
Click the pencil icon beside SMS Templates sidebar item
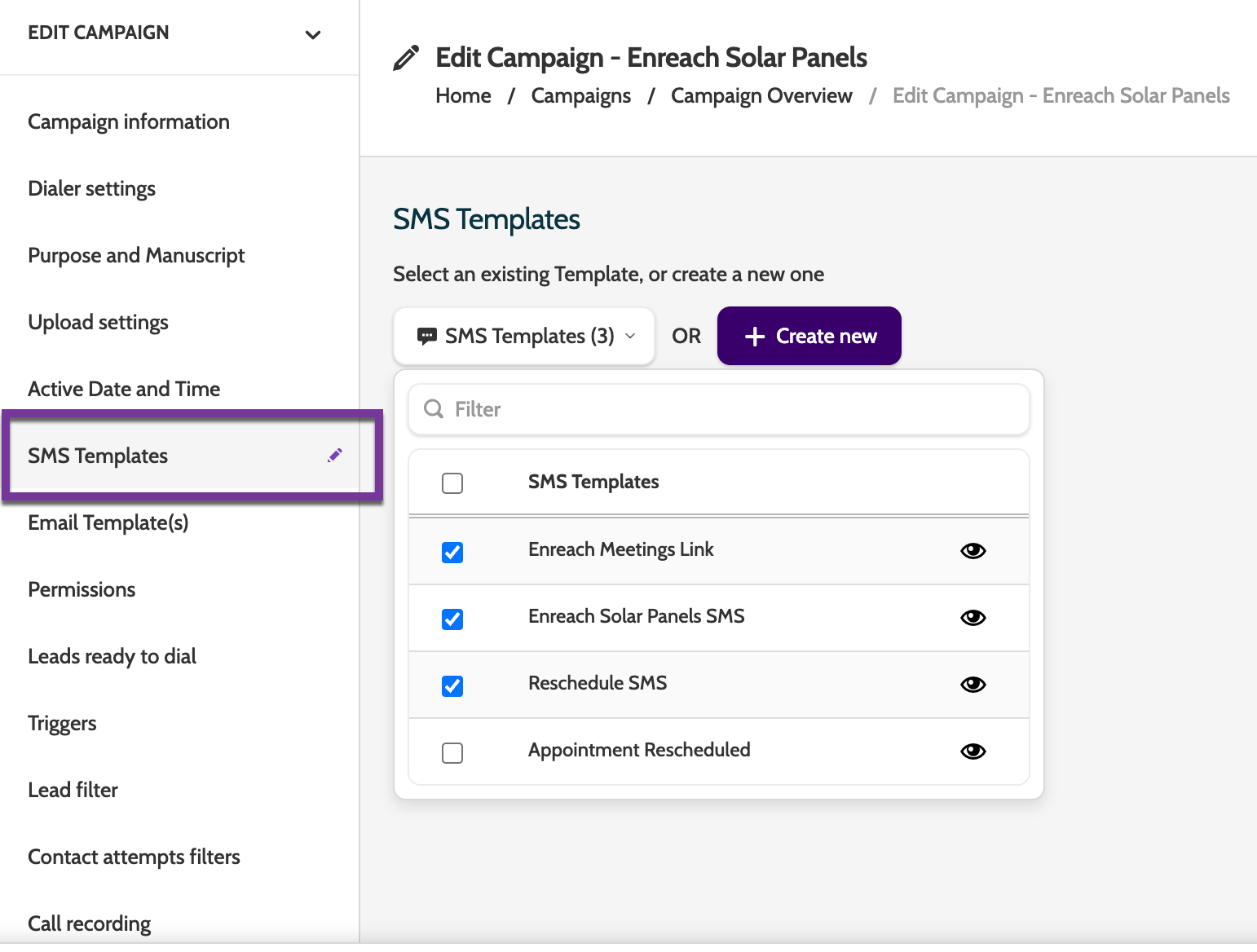[x=335, y=455]
